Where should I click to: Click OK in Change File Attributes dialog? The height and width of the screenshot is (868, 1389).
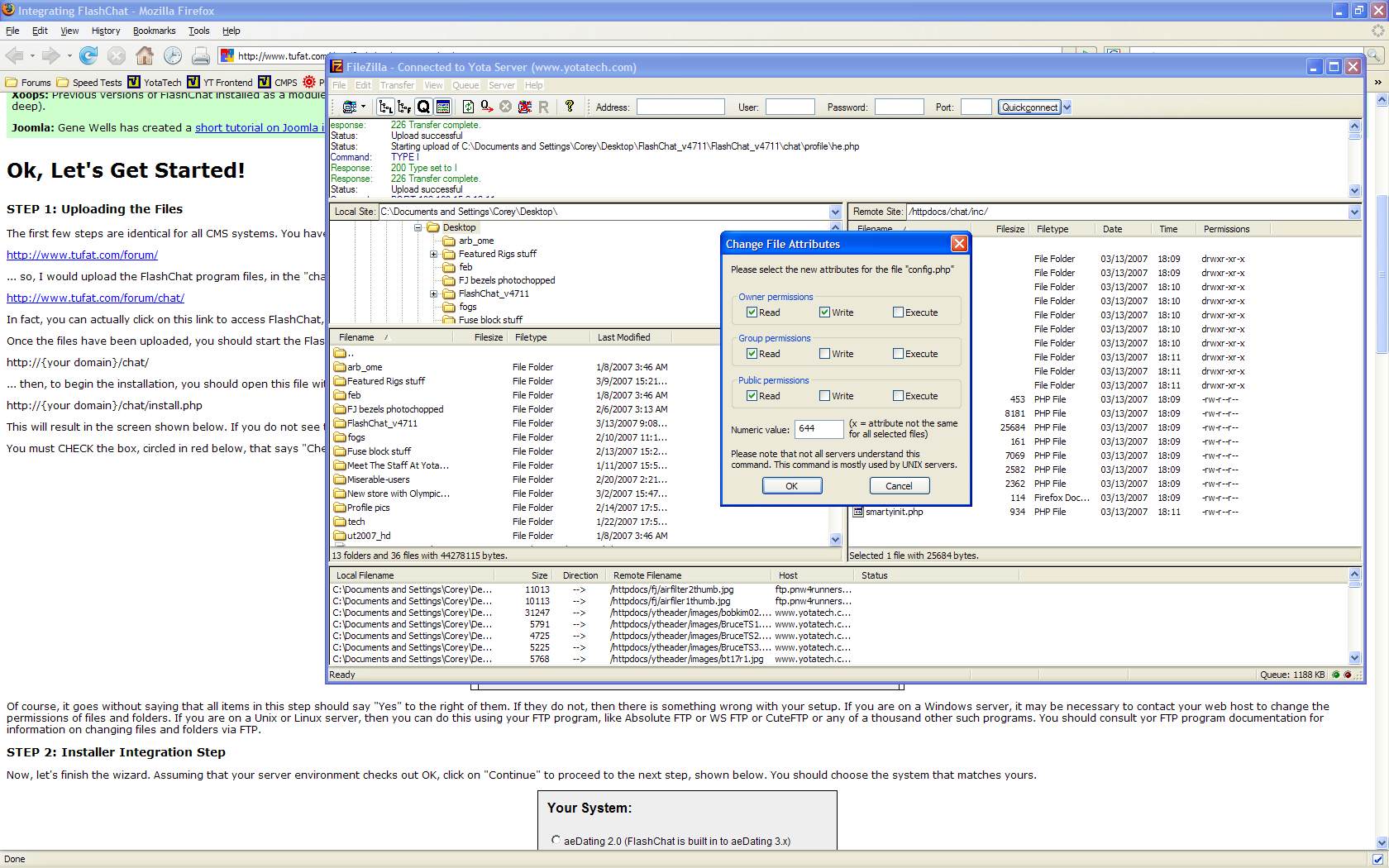(x=791, y=486)
